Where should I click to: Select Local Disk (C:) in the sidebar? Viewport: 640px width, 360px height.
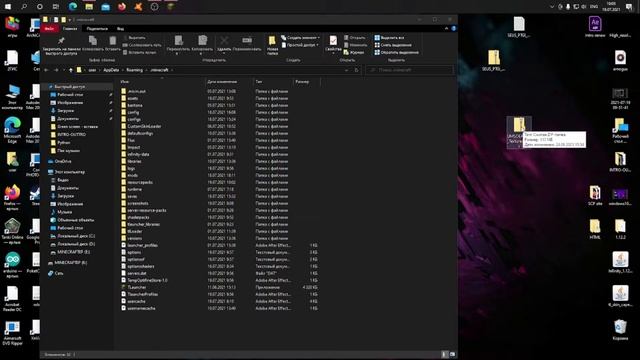tap(76, 236)
